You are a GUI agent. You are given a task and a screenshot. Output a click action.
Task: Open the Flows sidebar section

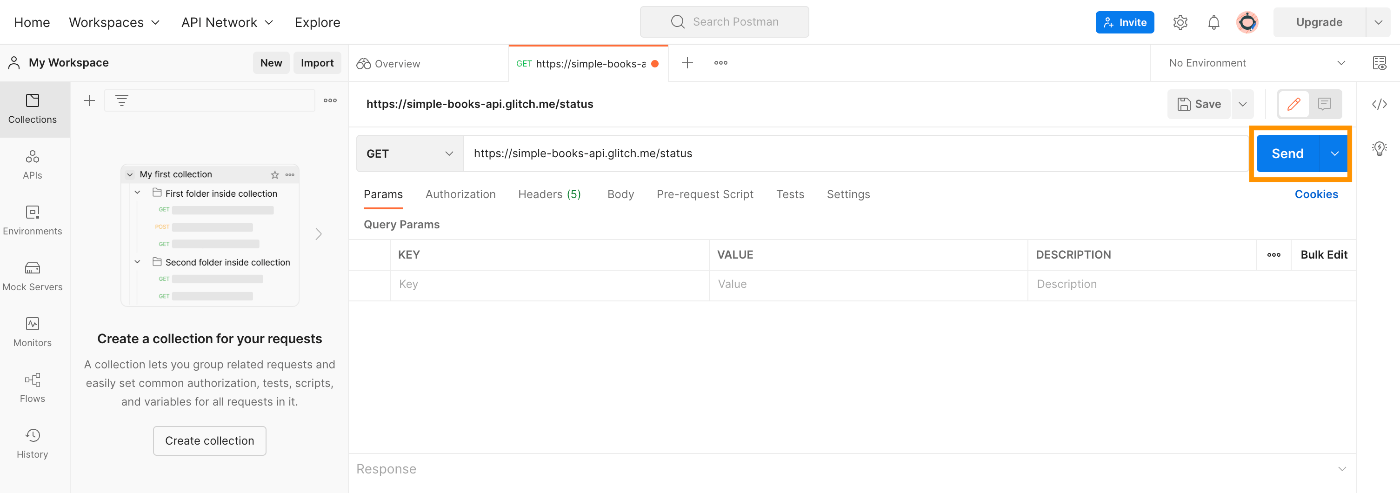[33, 388]
